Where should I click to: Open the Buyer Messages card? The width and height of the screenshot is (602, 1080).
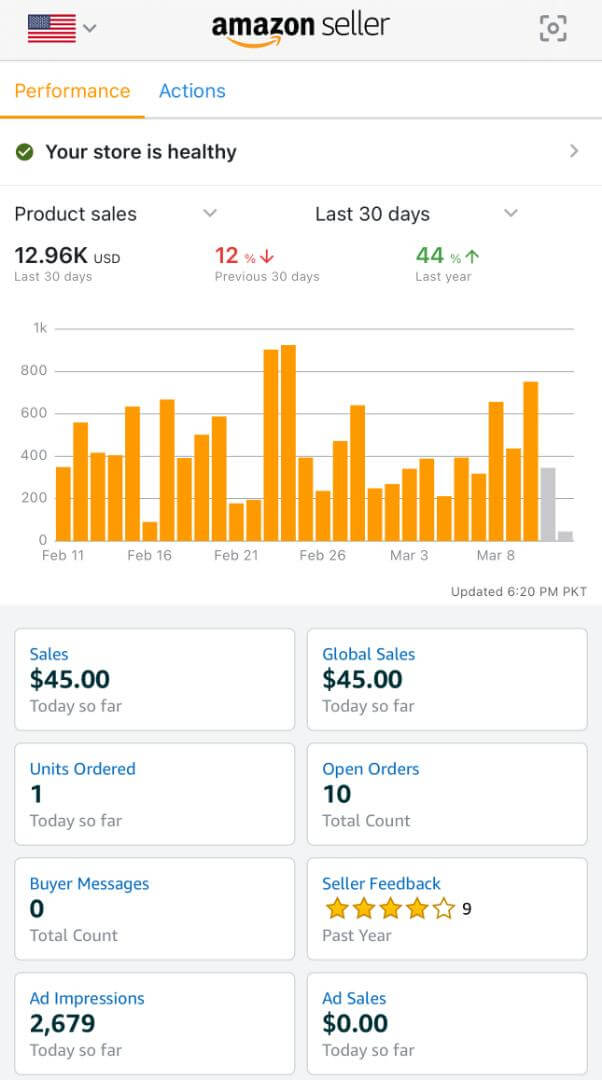click(154, 909)
